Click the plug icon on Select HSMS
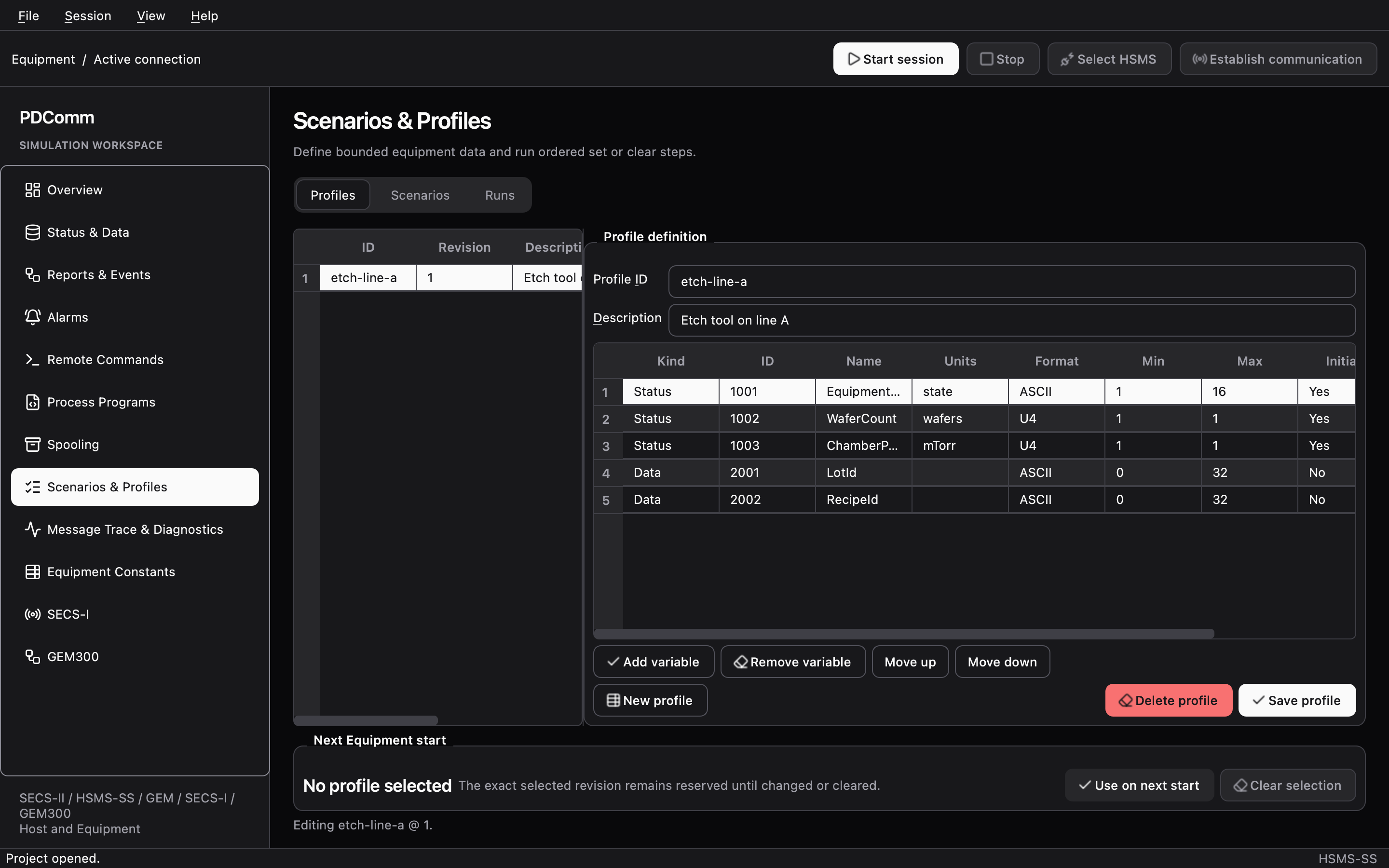Viewport: 1389px width, 868px height. pos(1067,59)
